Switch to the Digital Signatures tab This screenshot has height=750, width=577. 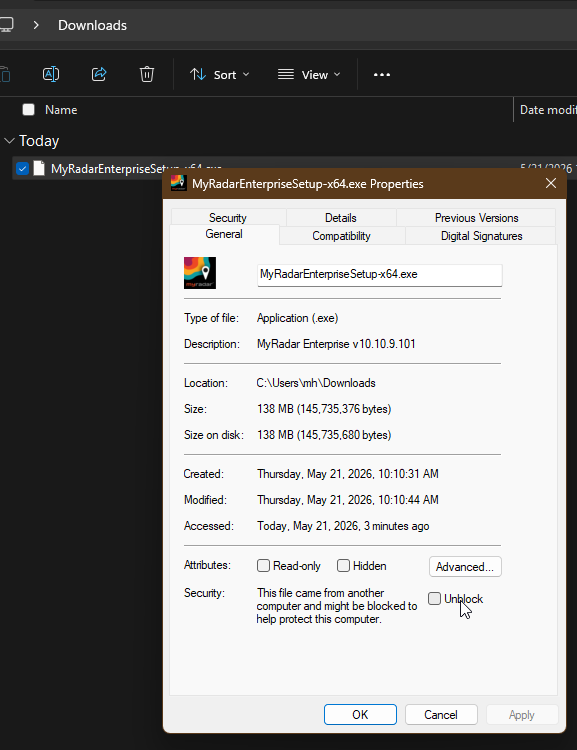pos(481,236)
